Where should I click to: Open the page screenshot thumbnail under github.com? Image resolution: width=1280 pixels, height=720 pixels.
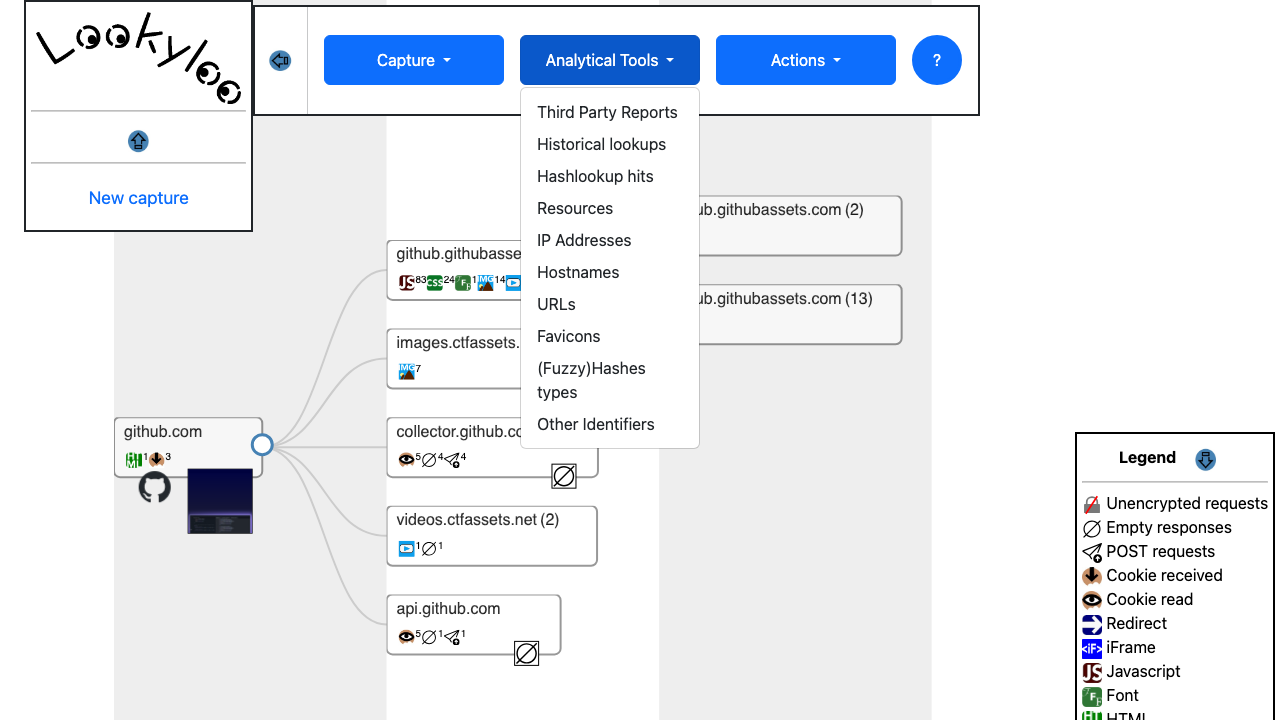(220, 501)
